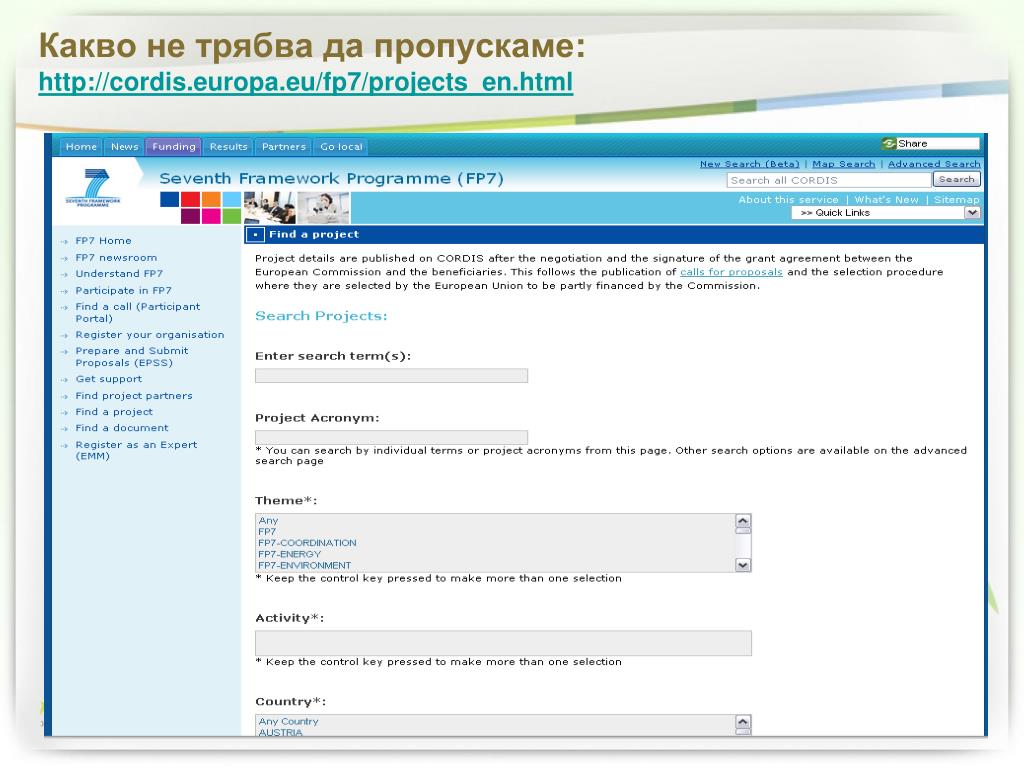Follow the calls for proposals link

click(x=731, y=272)
